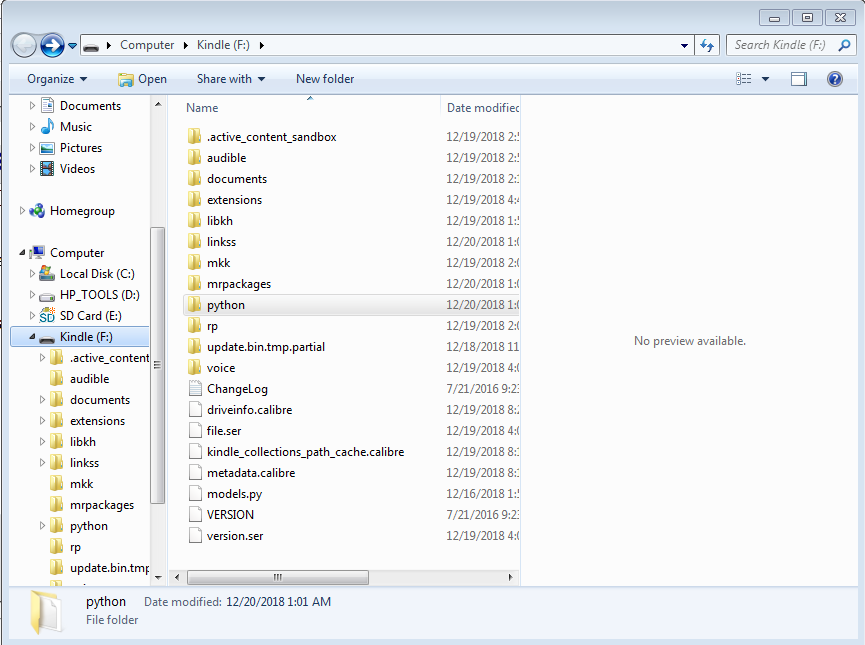
Task: Select the VERSION file
Action: click(230, 515)
